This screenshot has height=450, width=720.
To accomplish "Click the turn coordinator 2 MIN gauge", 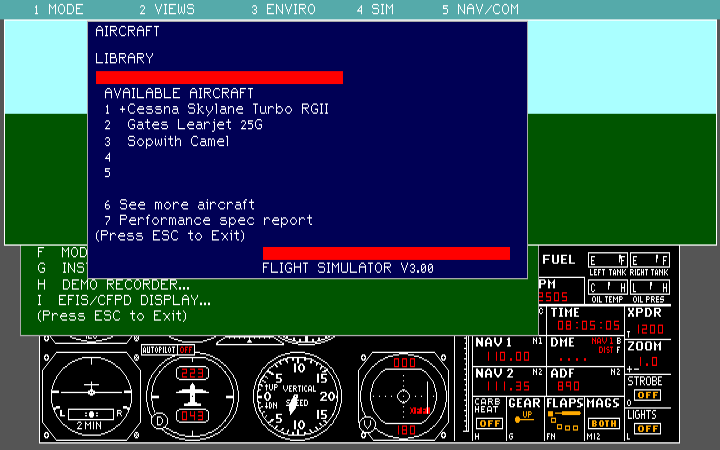I will tap(91, 396).
